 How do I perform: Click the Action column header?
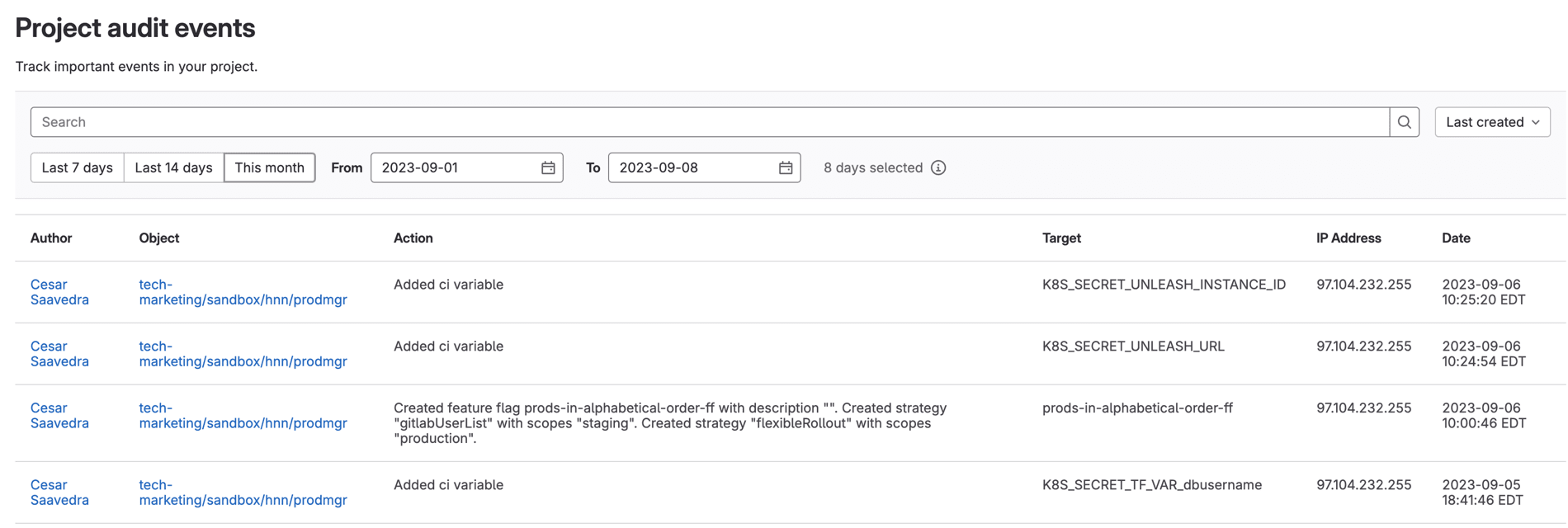(413, 238)
